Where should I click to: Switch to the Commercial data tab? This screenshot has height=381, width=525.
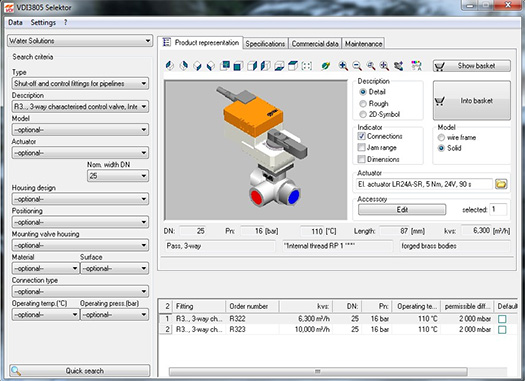[x=315, y=44]
